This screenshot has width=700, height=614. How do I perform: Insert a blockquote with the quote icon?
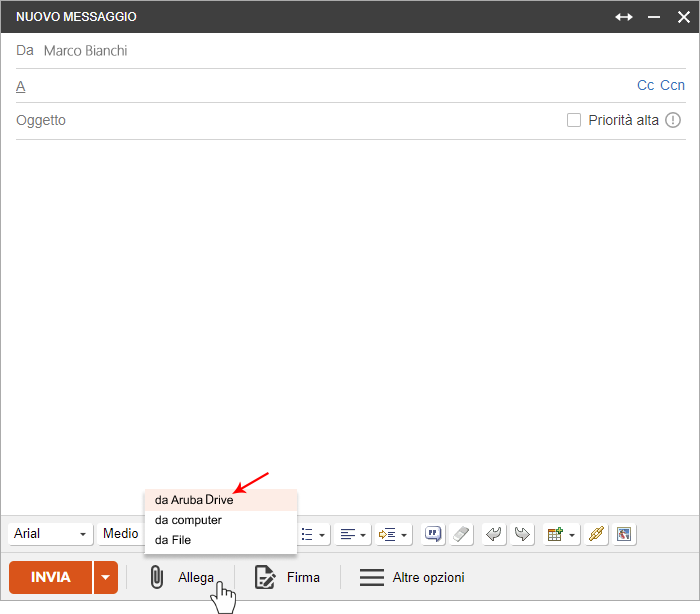pos(433,534)
